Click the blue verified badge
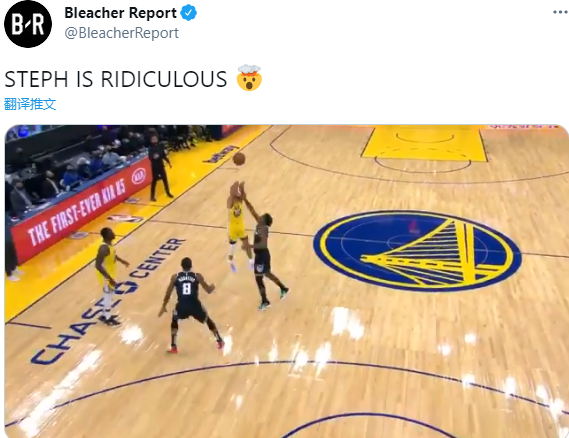Image resolution: width=569 pixels, height=438 pixels. point(189,13)
